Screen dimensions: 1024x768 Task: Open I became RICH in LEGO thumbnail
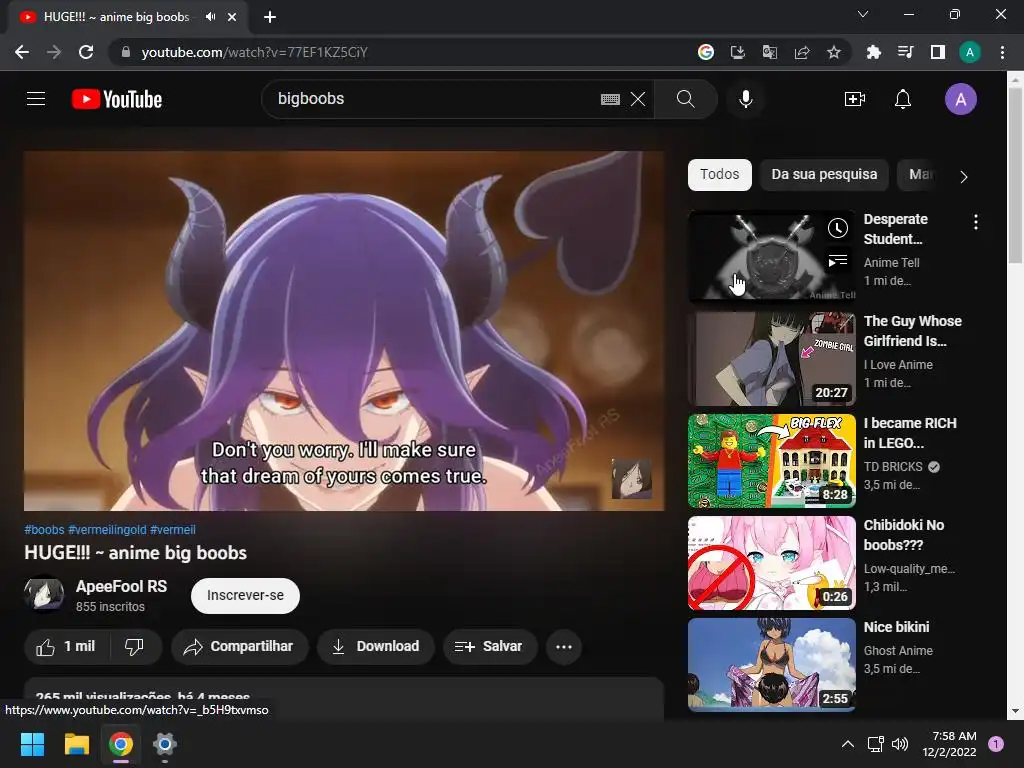(772, 460)
